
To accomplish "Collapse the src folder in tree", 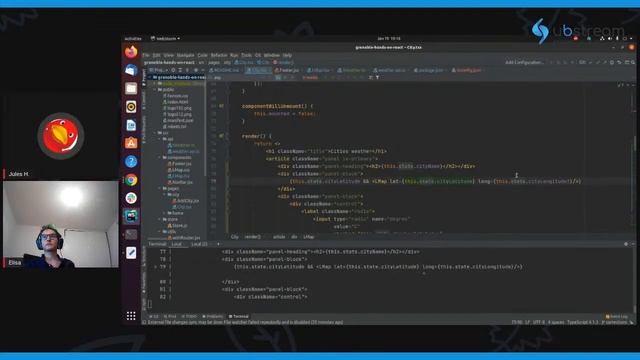I will [155, 133].
